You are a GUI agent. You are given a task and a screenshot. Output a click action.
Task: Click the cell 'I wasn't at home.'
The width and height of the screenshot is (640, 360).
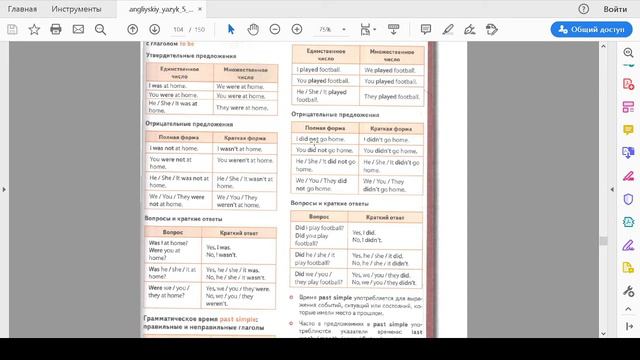coord(244,149)
